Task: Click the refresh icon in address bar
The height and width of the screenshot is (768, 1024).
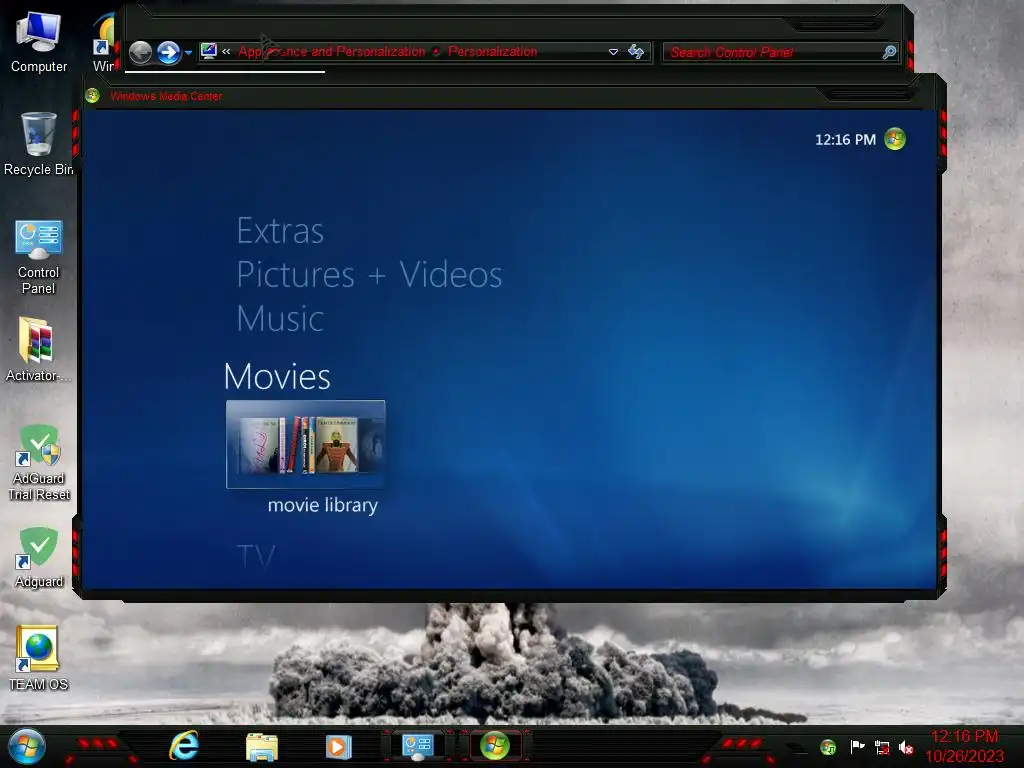Action: 636,52
